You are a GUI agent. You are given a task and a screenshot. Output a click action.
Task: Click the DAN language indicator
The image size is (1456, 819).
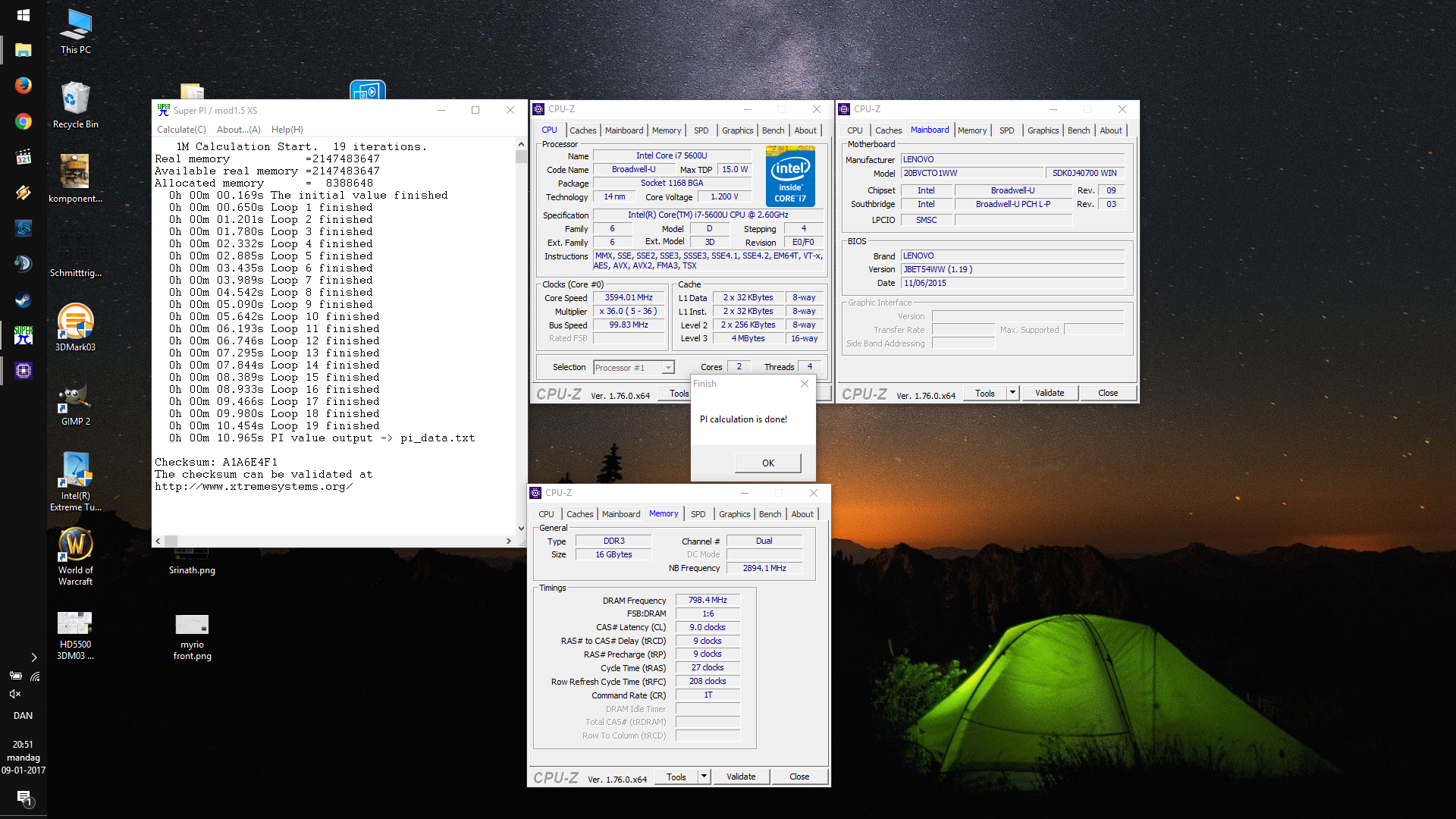click(x=23, y=716)
